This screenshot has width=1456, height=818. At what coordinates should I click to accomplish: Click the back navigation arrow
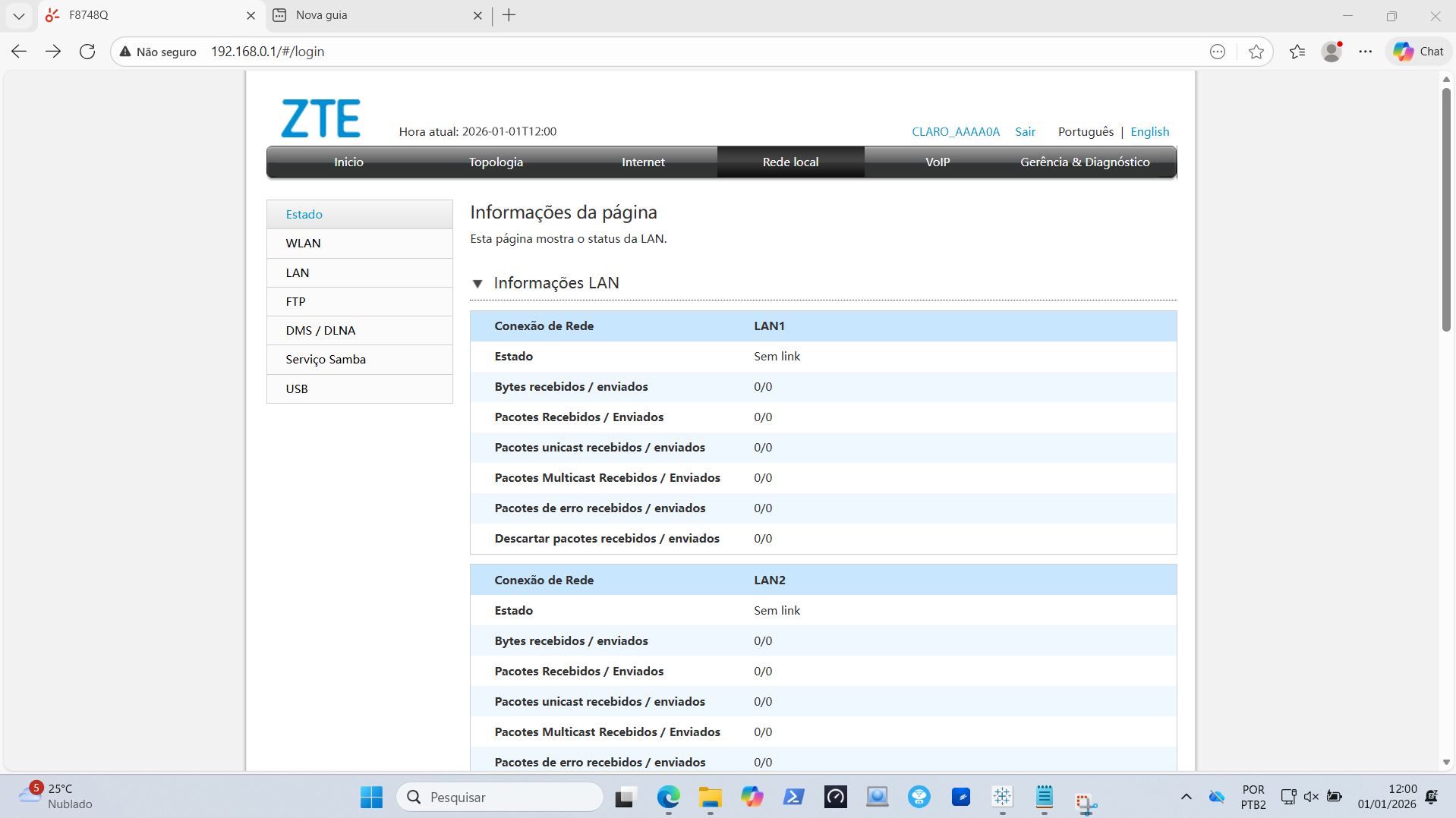point(18,52)
